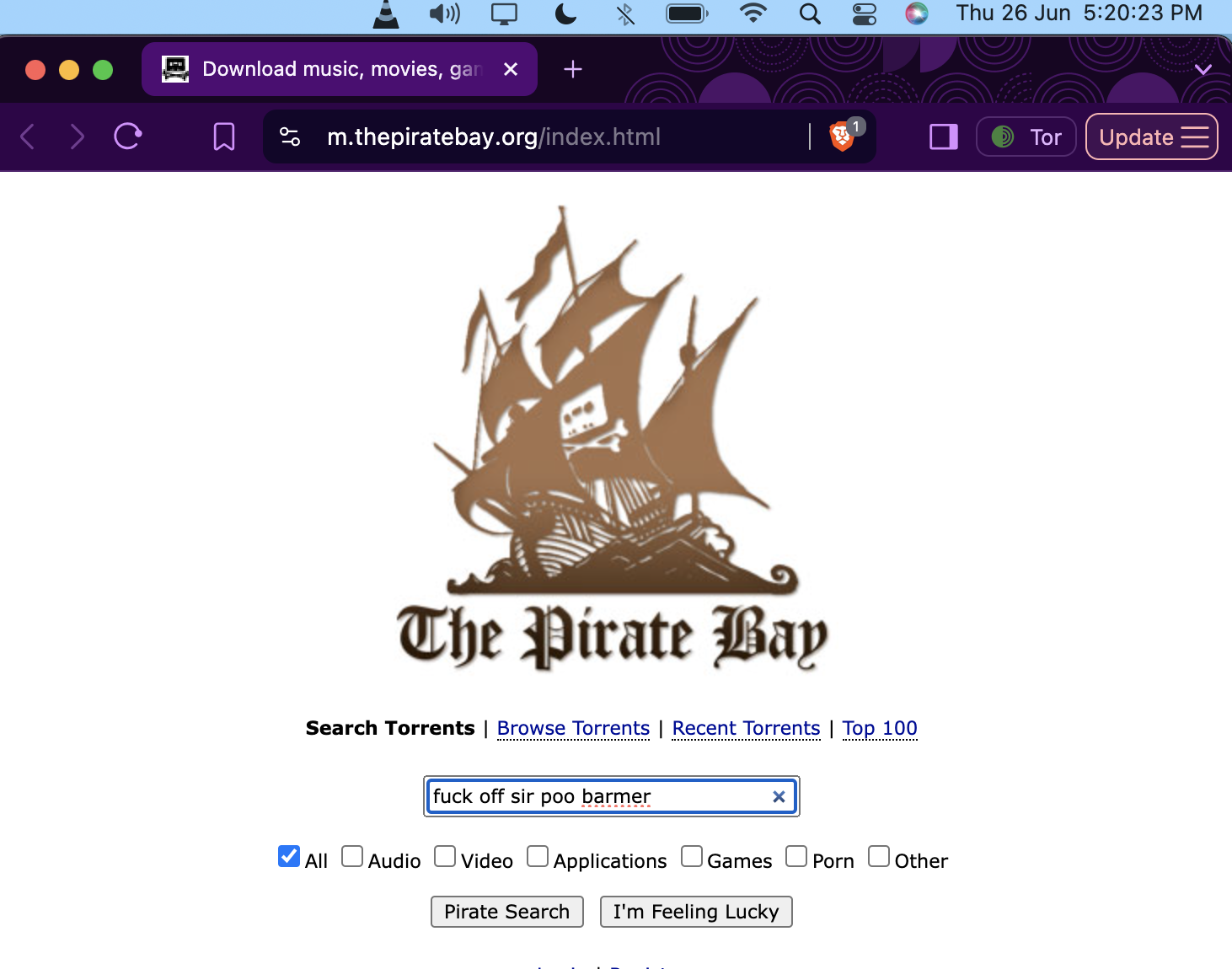Go back to previous page

pos(28,137)
